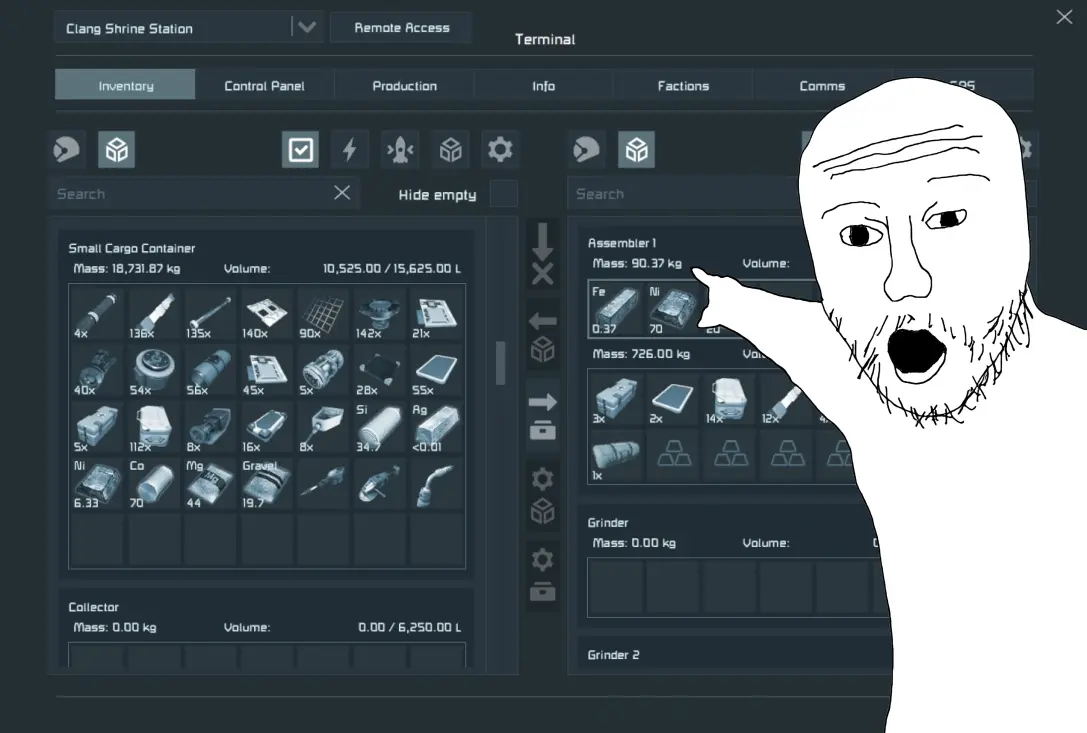Image resolution: width=1087 pixels, height=733 pixels.
Task: Switch to the Info tab
Action: (x=544, y=85)
